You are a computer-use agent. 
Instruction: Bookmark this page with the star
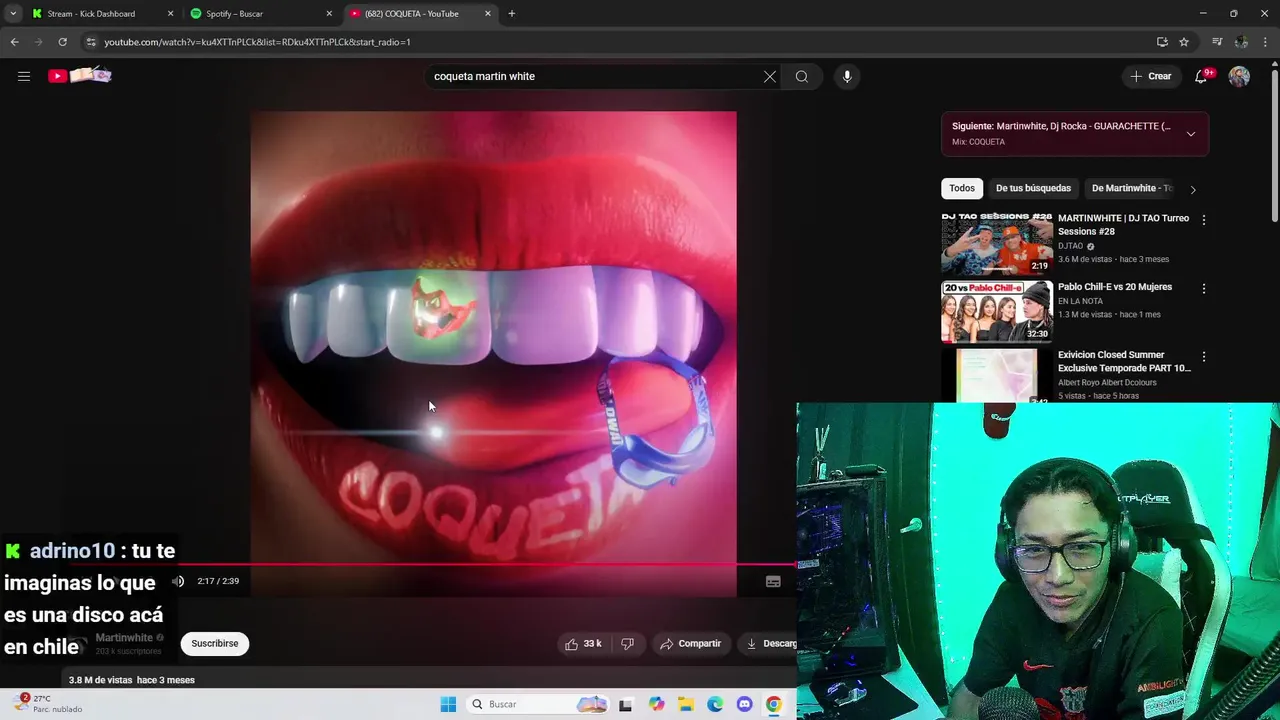[1184, 42]
